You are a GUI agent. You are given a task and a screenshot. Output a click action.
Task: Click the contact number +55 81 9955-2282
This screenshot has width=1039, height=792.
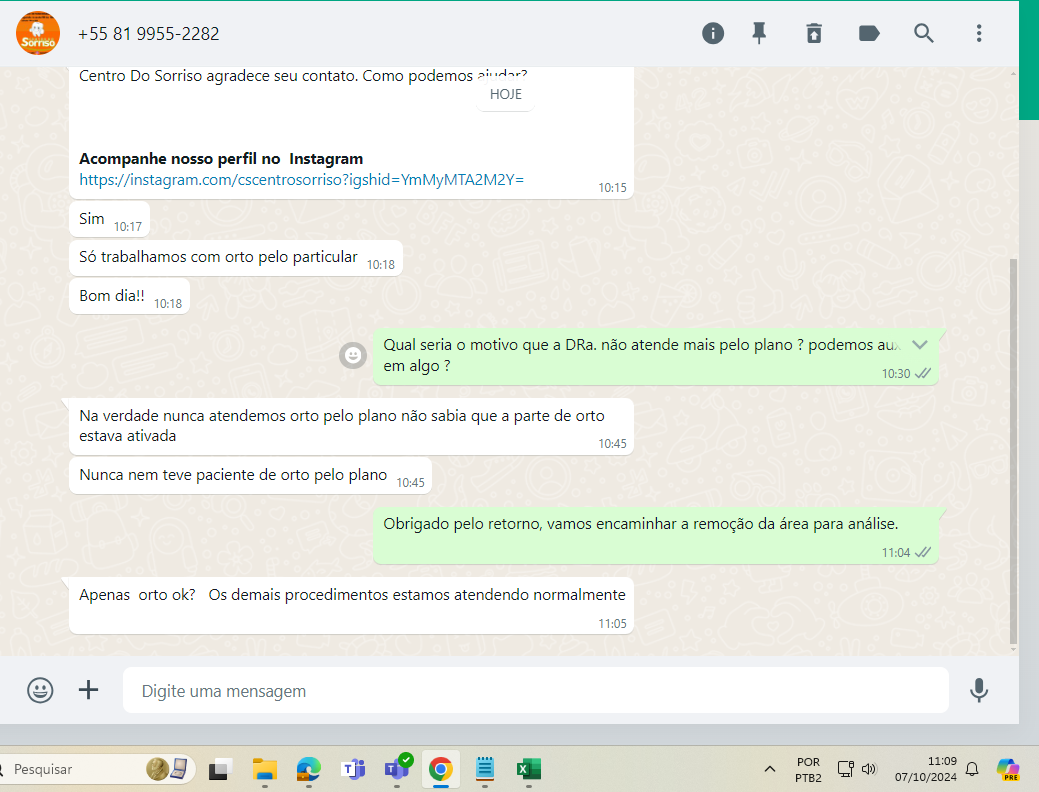[x=148, y=34]
